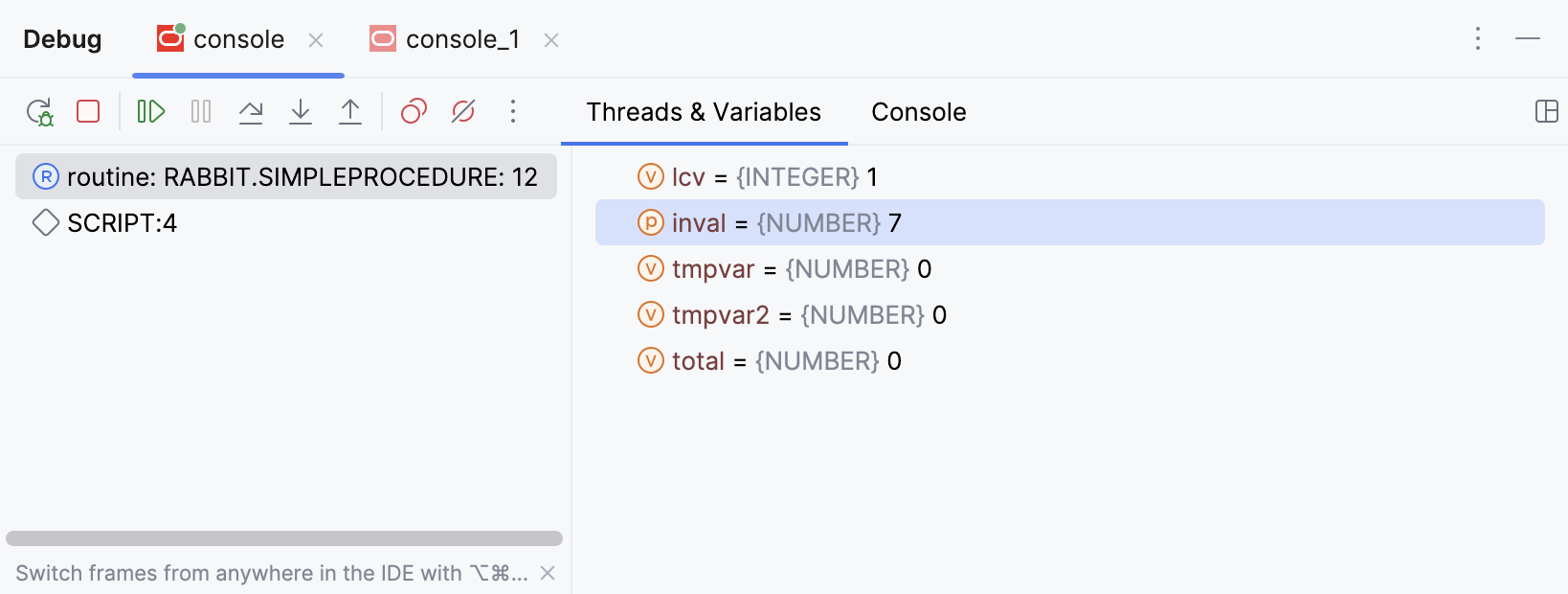Viewport: 1568px width, 594px height.
Task: Close the console debug tab
Action: click(x=316, y=41)
